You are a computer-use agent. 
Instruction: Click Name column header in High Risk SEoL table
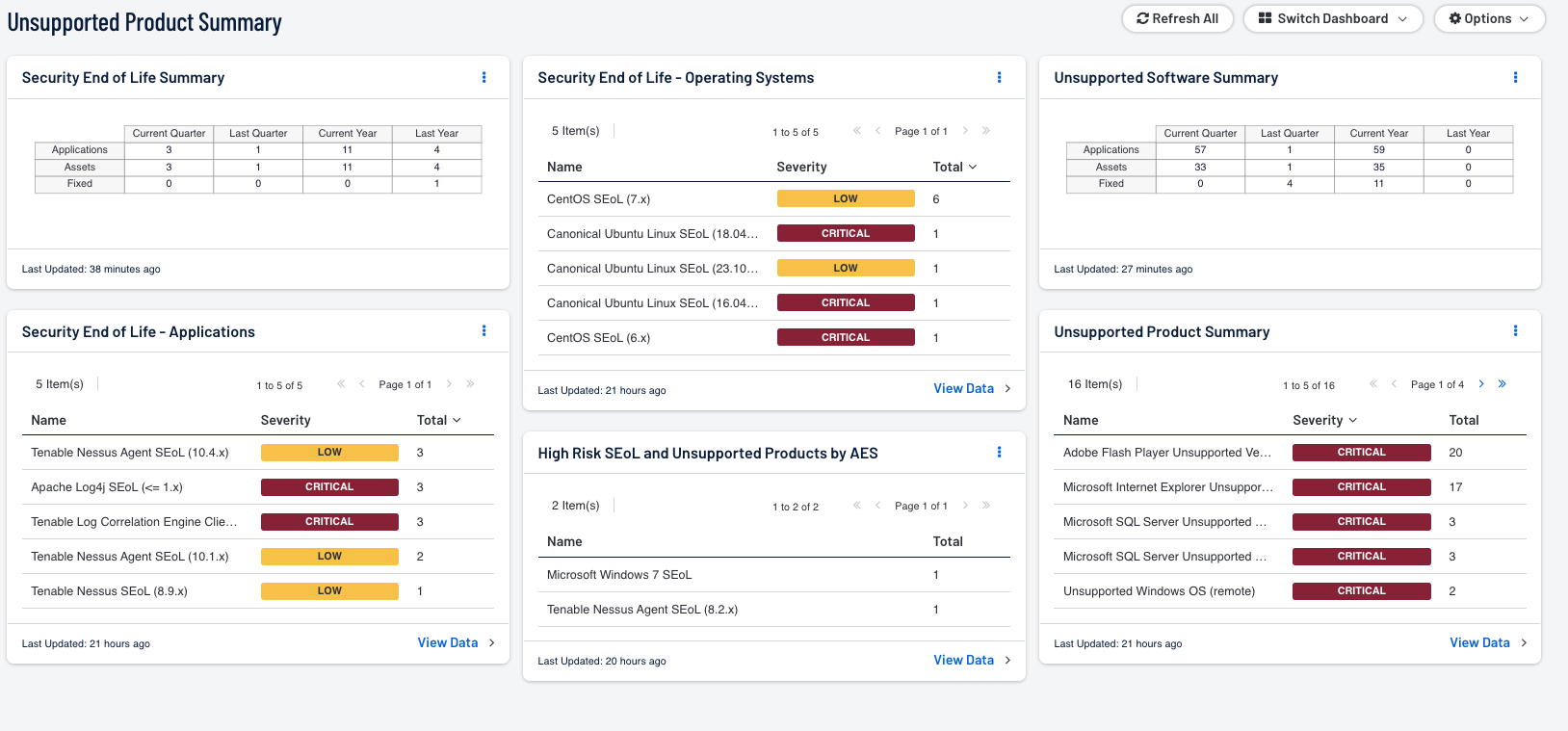[x=564, y=541]
